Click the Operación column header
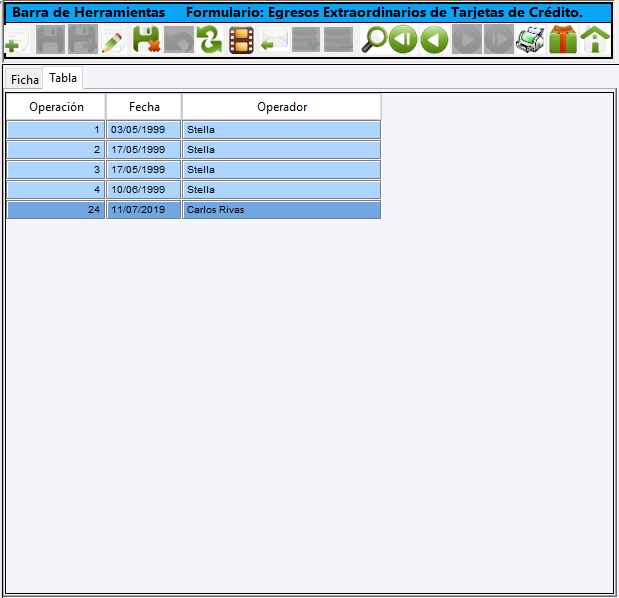Viewport: 619px width, 598px height. click(56, 107)
